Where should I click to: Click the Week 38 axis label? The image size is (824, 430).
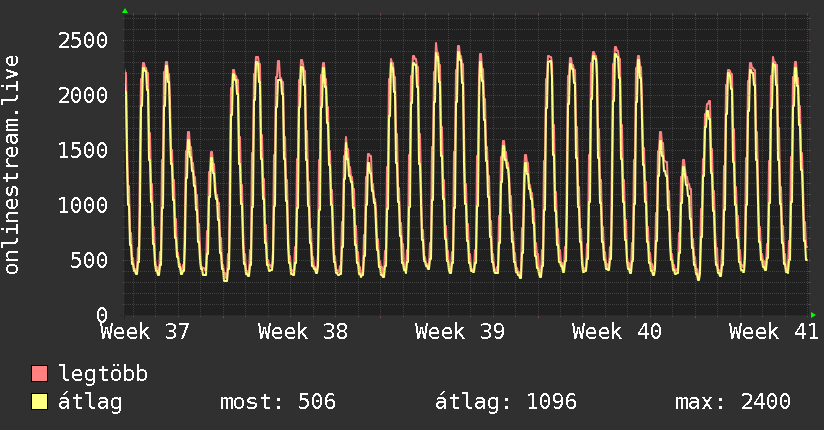click(303, 332)
